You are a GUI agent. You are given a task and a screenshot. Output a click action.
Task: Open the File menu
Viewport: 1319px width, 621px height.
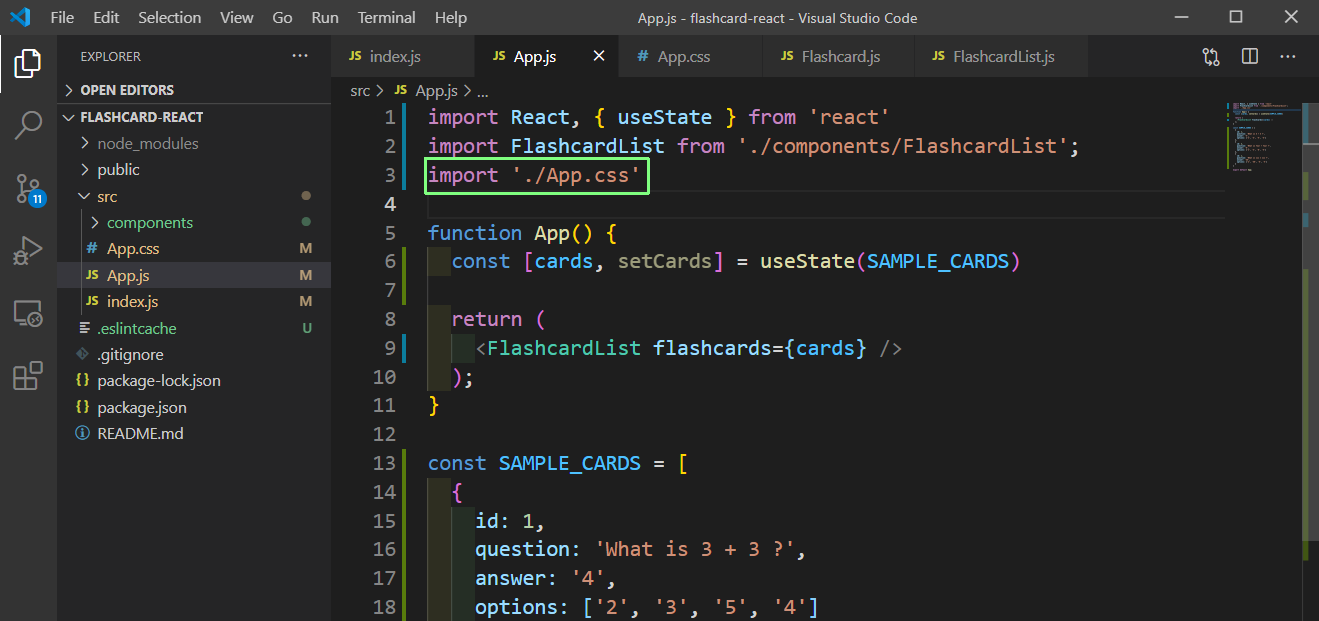(x=62, y=18)
